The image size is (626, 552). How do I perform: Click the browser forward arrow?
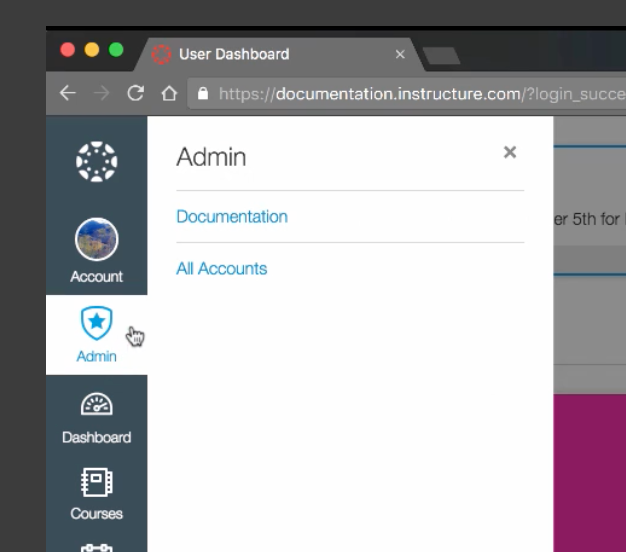[102, 94]
